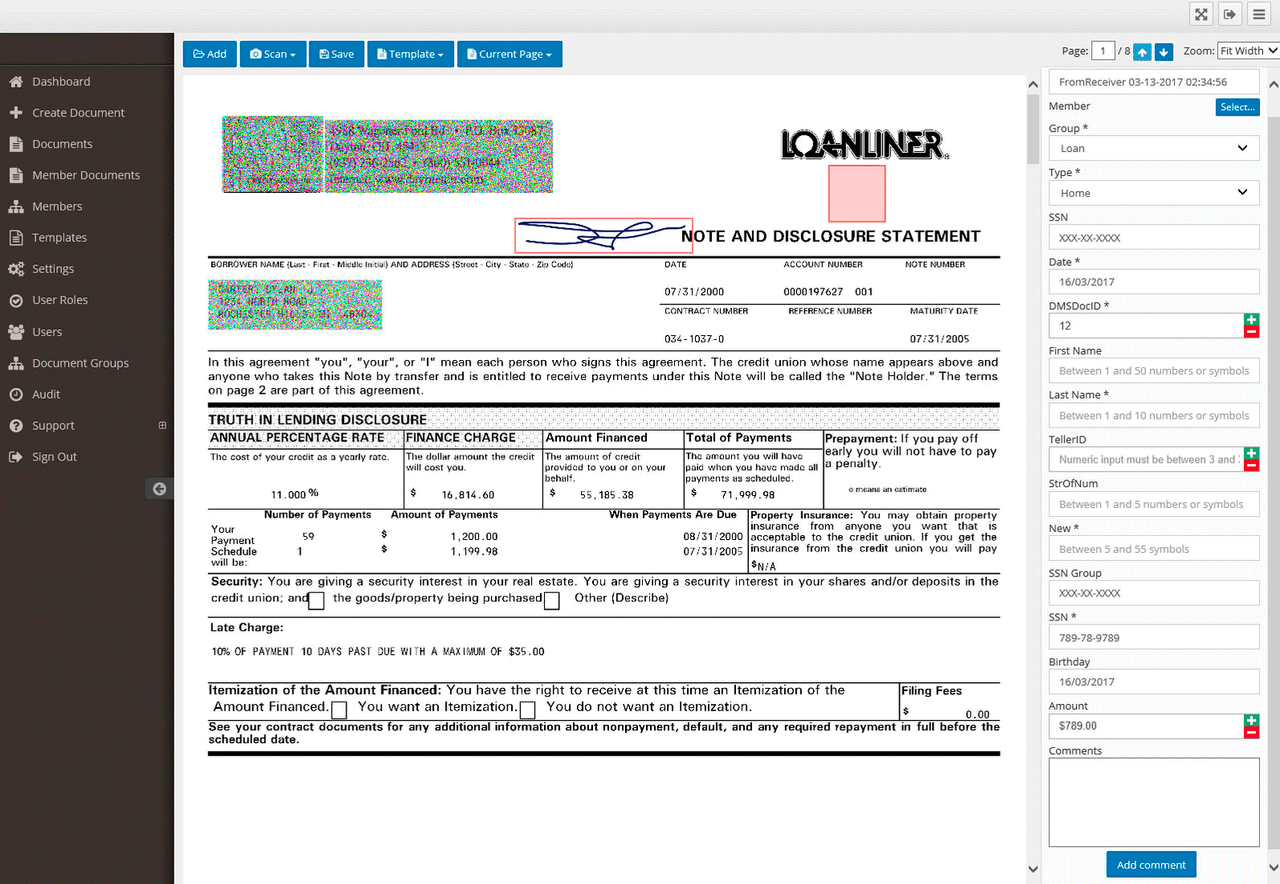Open the Type dropdown showing Home

pyautogui.click(x=1154, y=193)
